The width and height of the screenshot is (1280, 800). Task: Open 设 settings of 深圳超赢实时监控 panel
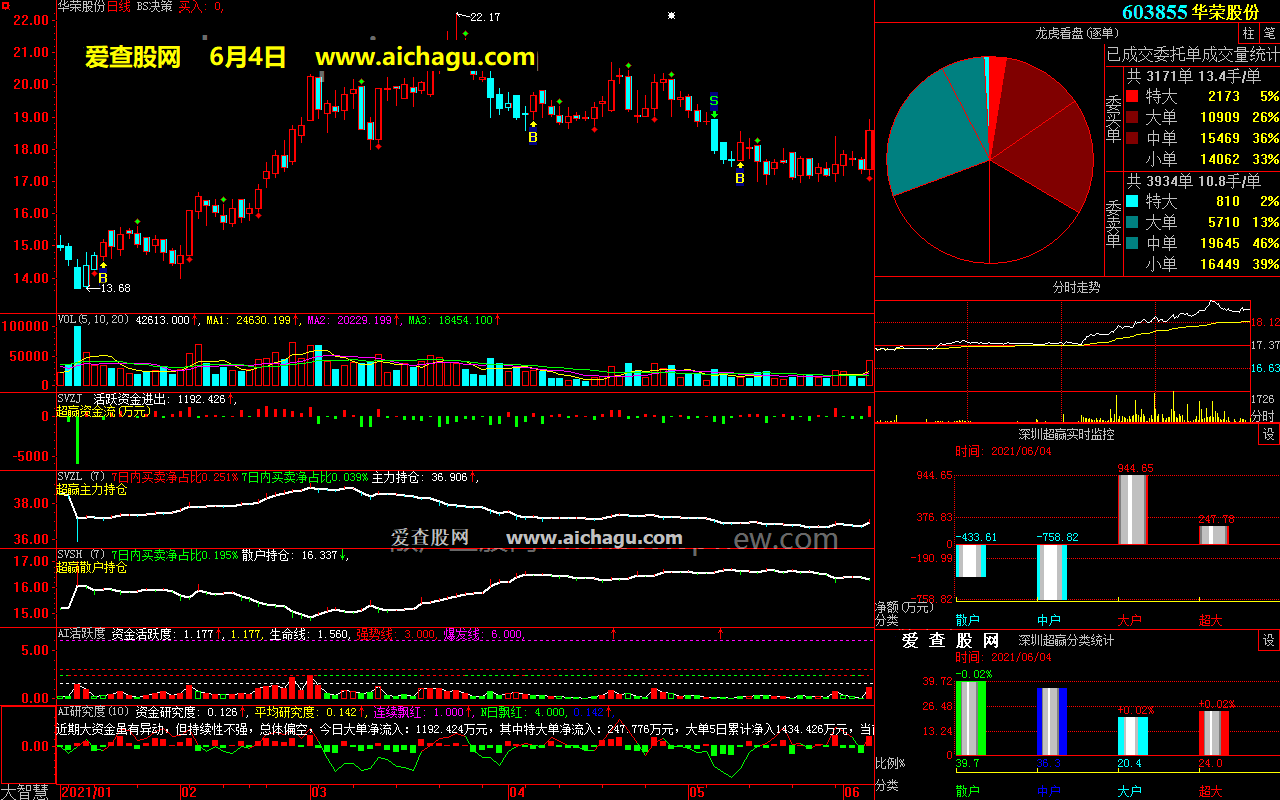pyautogui.click(x=1269, y=435)
